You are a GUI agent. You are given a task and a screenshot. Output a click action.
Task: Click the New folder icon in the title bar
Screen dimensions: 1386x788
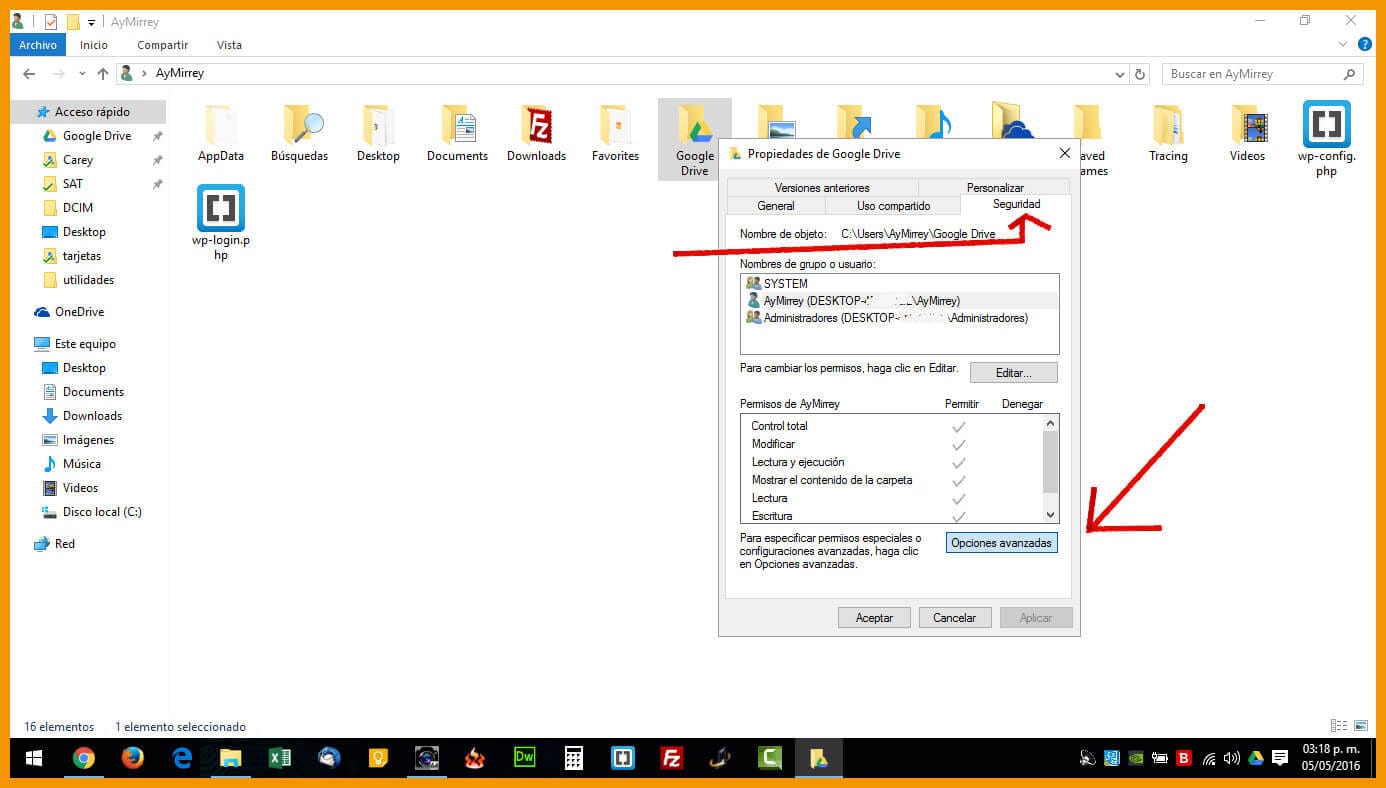point(72,21)
